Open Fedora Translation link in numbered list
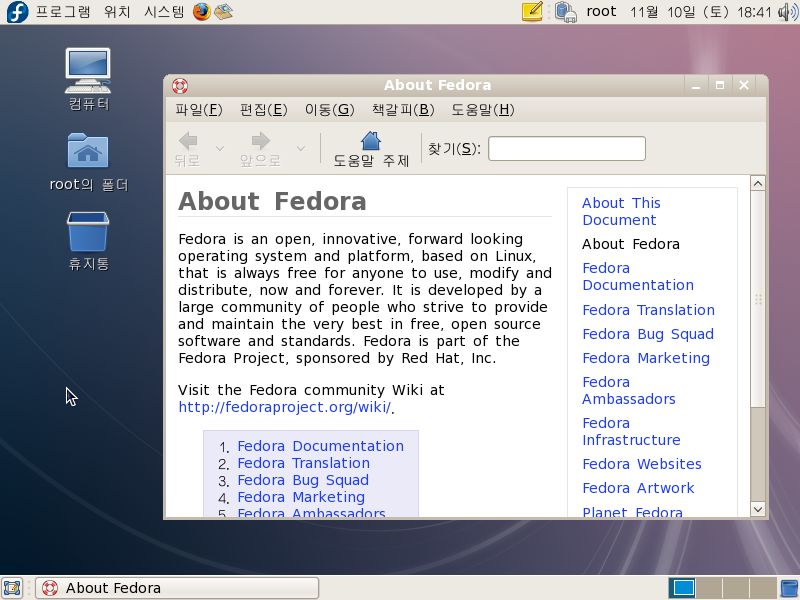Screen dimensions: 800x600 (x=304, y=463)
